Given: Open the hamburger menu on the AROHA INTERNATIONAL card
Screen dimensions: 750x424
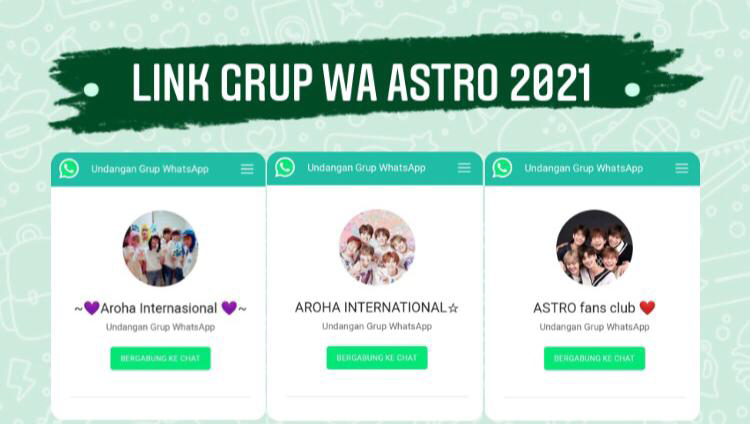Looking at the screenshot, I should (x=464, y=167).
